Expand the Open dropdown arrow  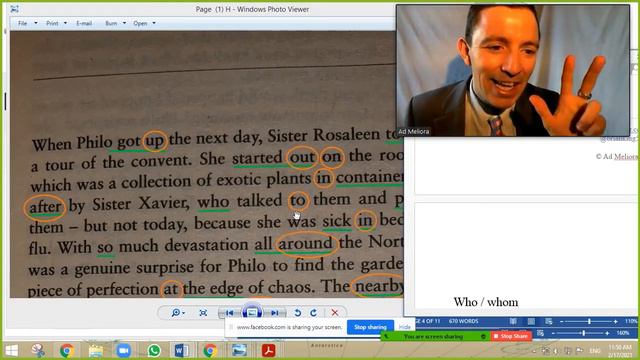tap(154, 23)
